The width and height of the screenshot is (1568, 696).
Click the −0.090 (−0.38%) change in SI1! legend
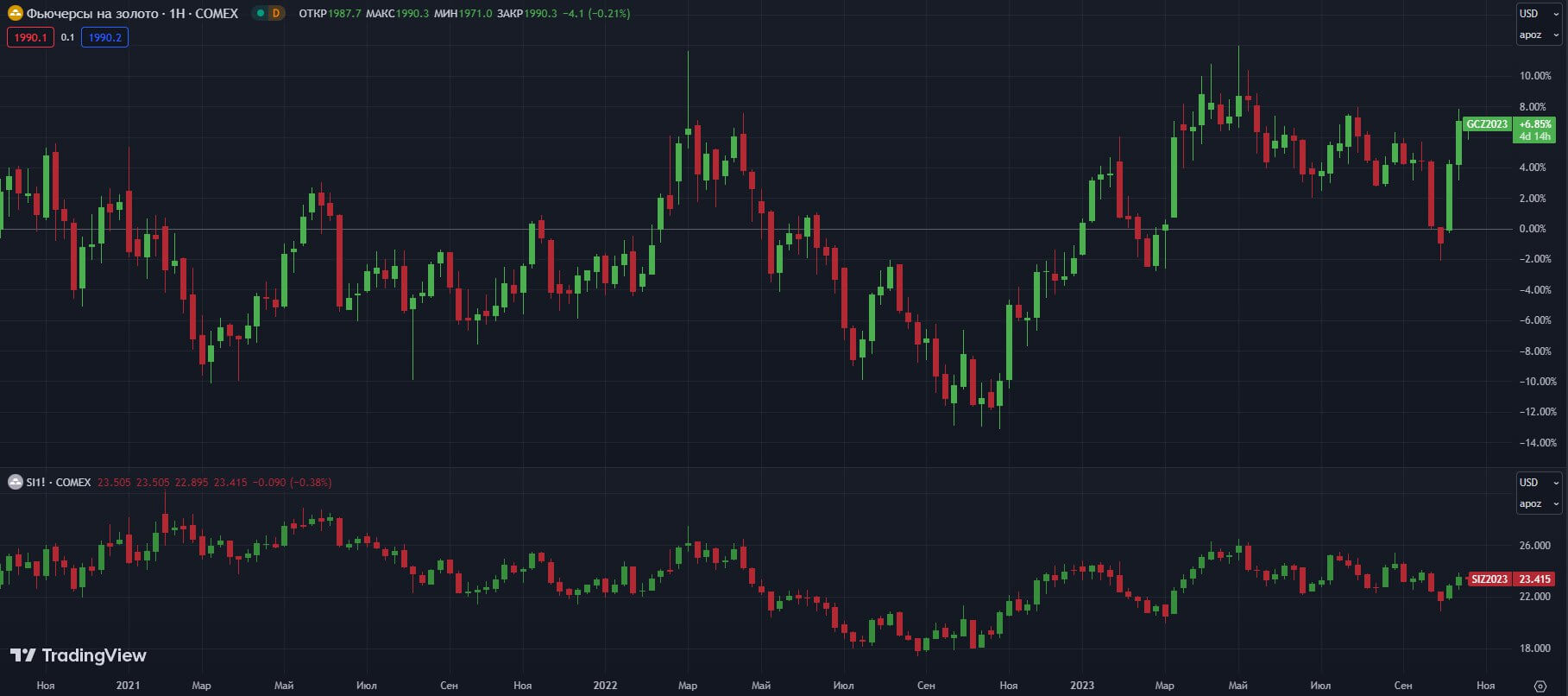(x=292, y=483)
